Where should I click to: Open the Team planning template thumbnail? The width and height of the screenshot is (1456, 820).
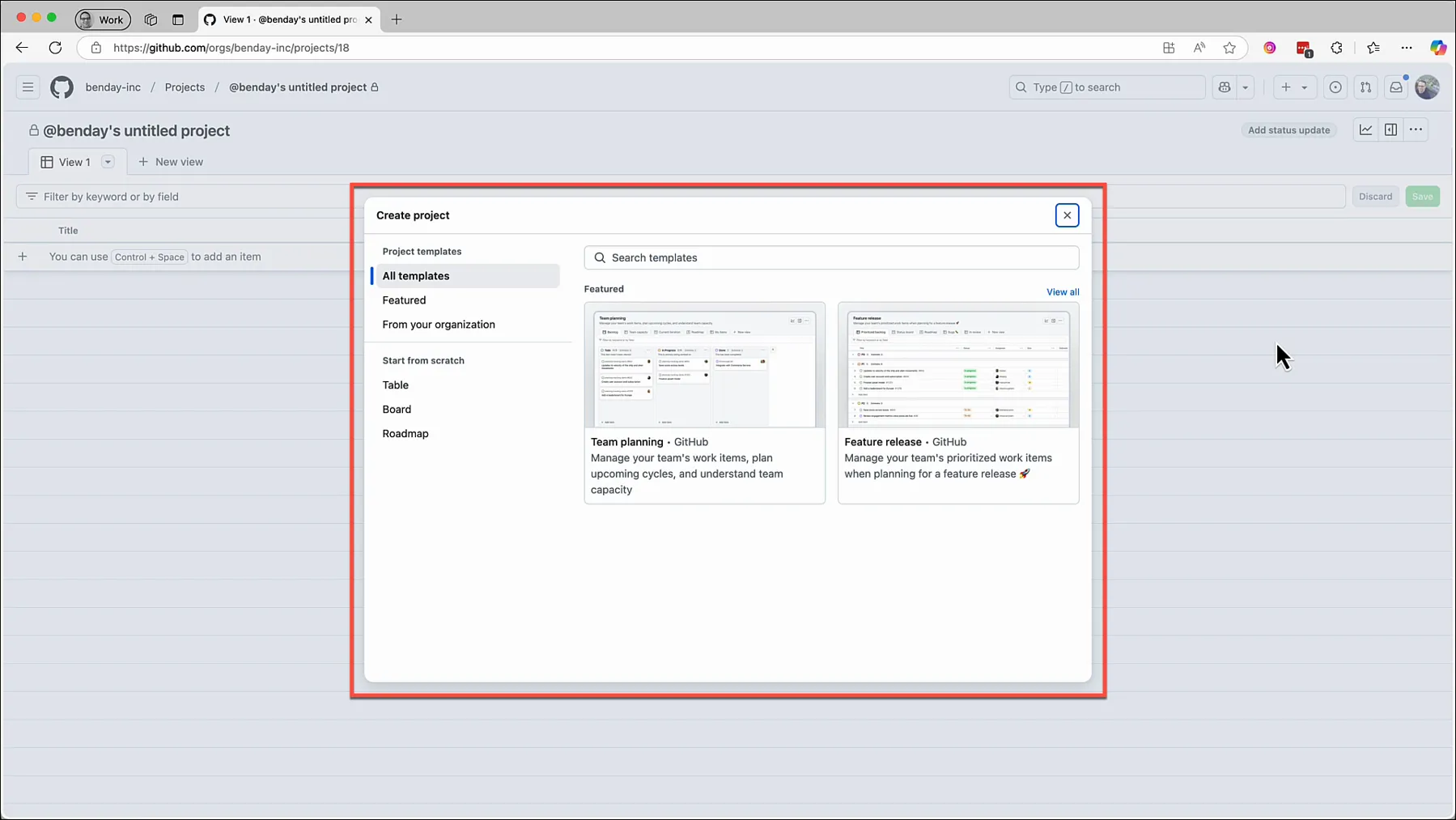pos(704,366)
